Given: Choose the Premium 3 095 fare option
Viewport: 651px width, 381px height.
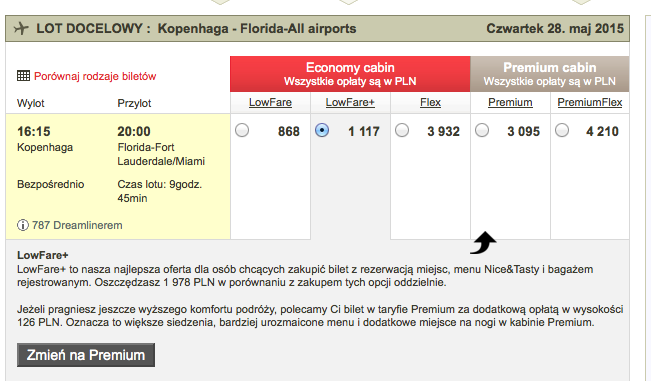Looking at the screenshot, I should (482, 130).
